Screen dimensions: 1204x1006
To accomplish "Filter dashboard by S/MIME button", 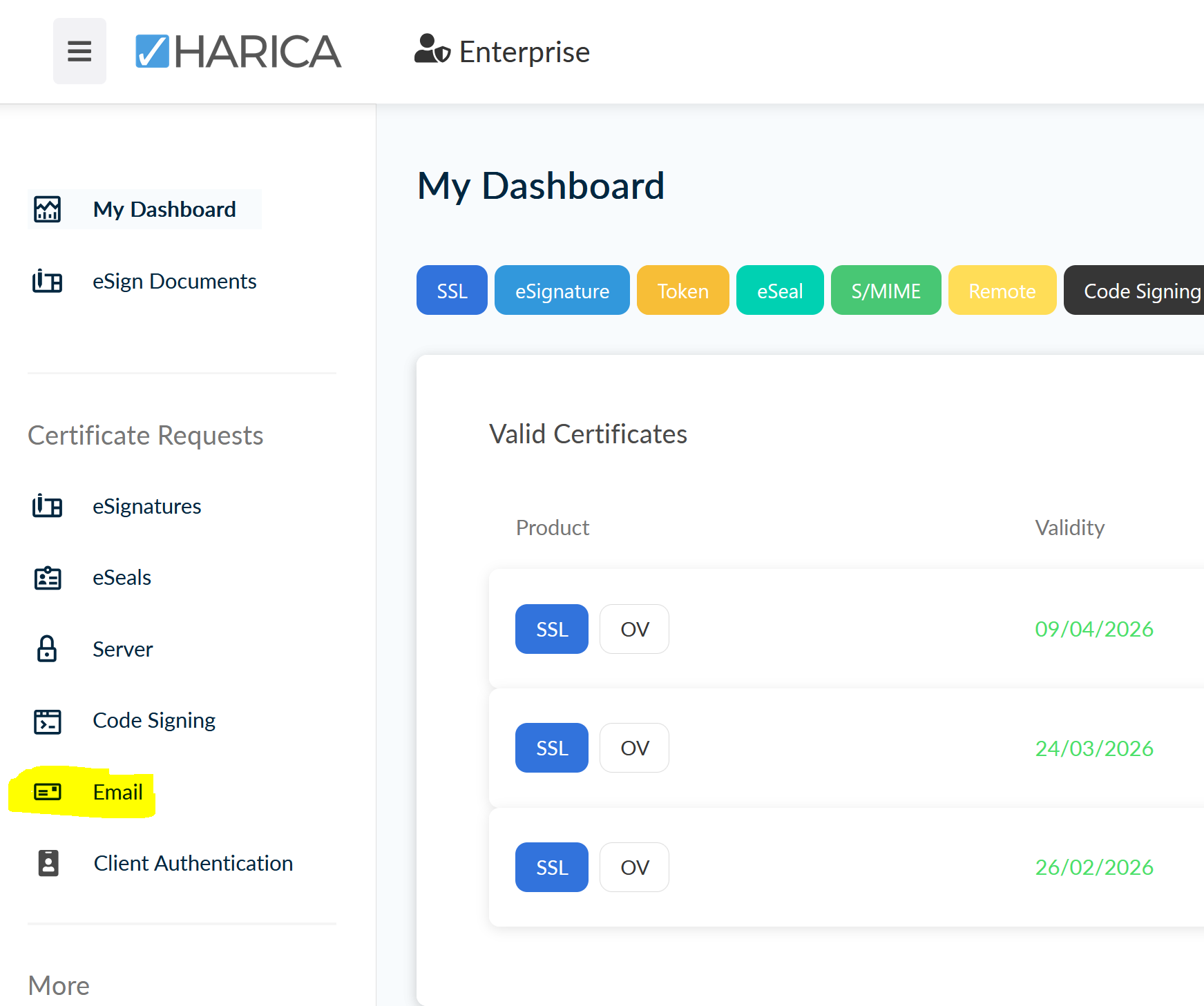I will pyautogui.click(x=886, y=290).
